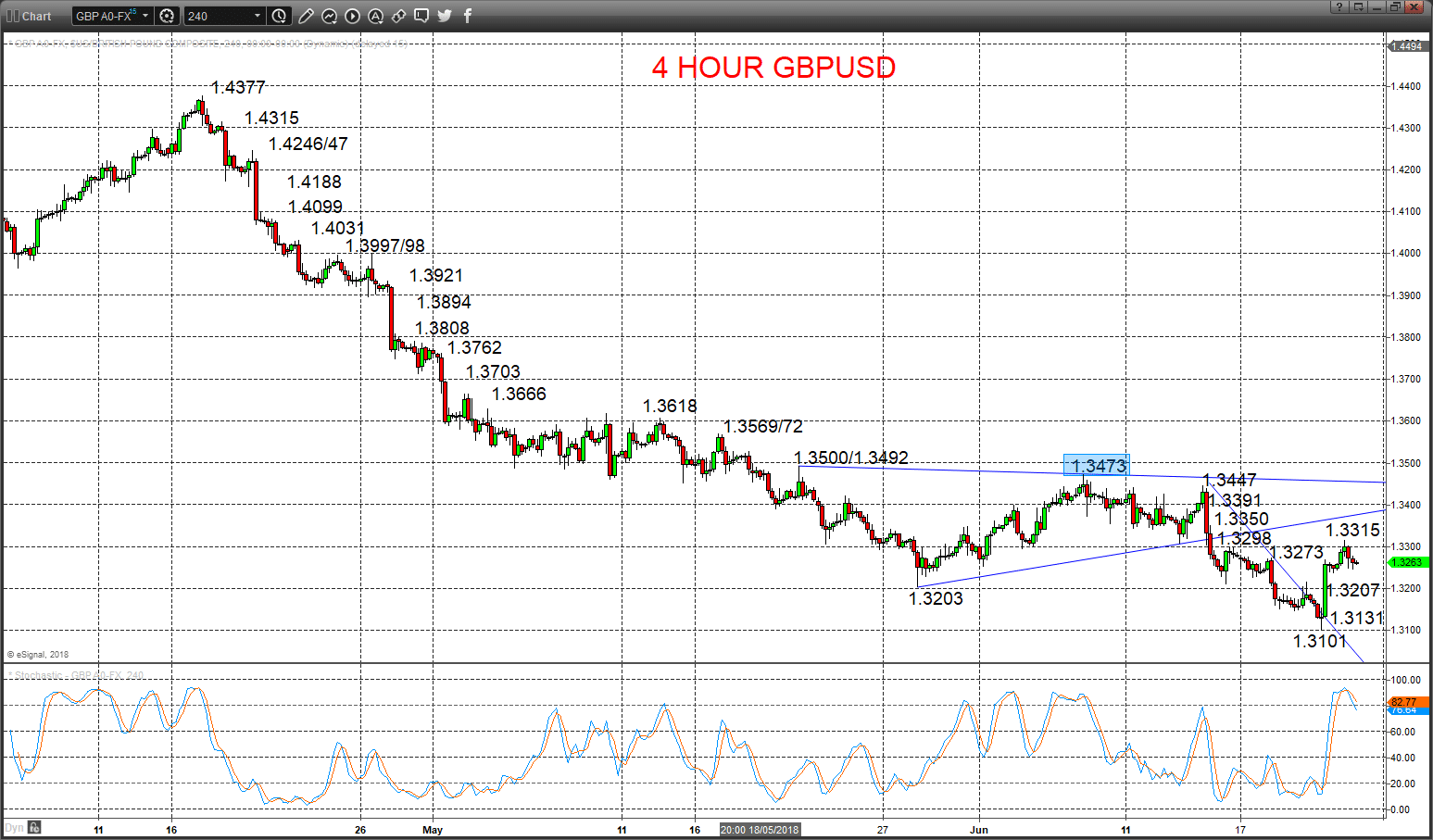Image resolution: width=1433 pixels, height=840 pixels.
Task: Click the 1.3447 price annotation
Action: click(1230, 480)
